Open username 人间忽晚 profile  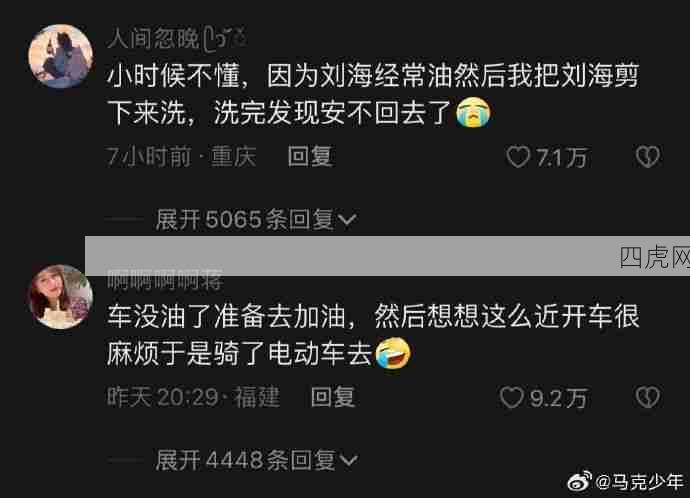click(177, 39)
